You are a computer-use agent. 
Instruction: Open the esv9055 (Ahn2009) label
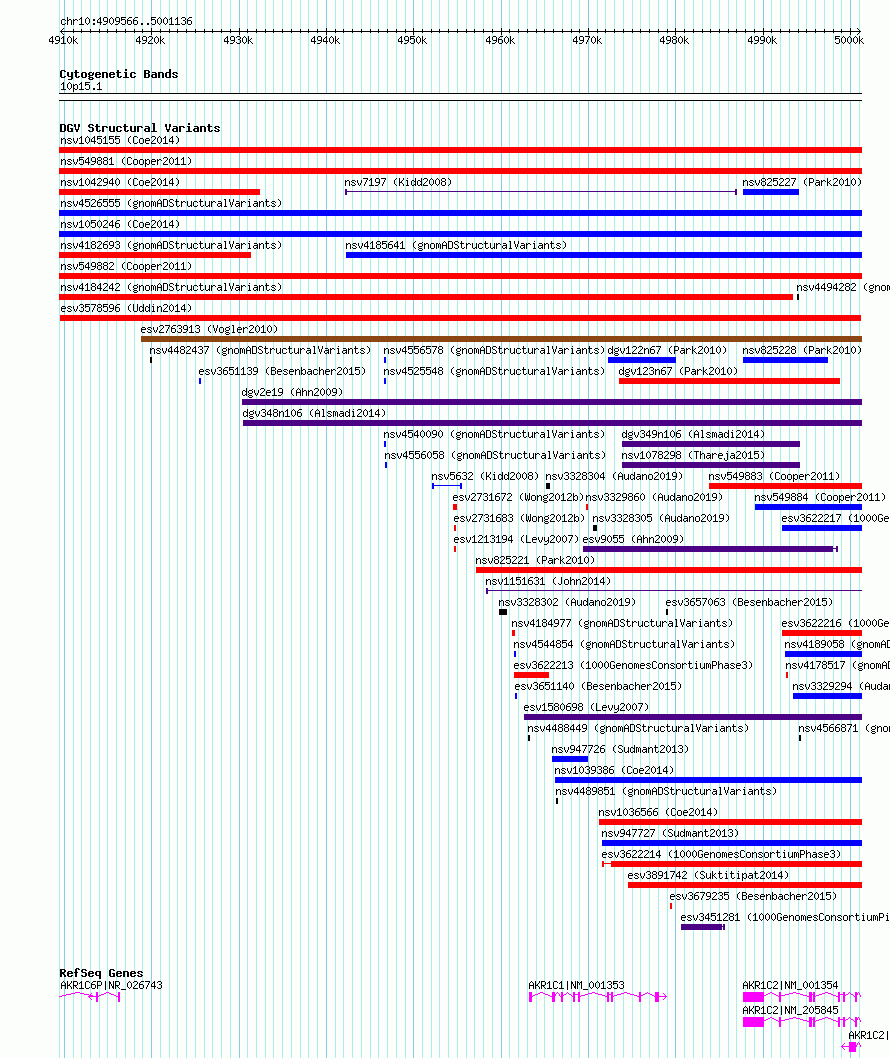[633, 539]
